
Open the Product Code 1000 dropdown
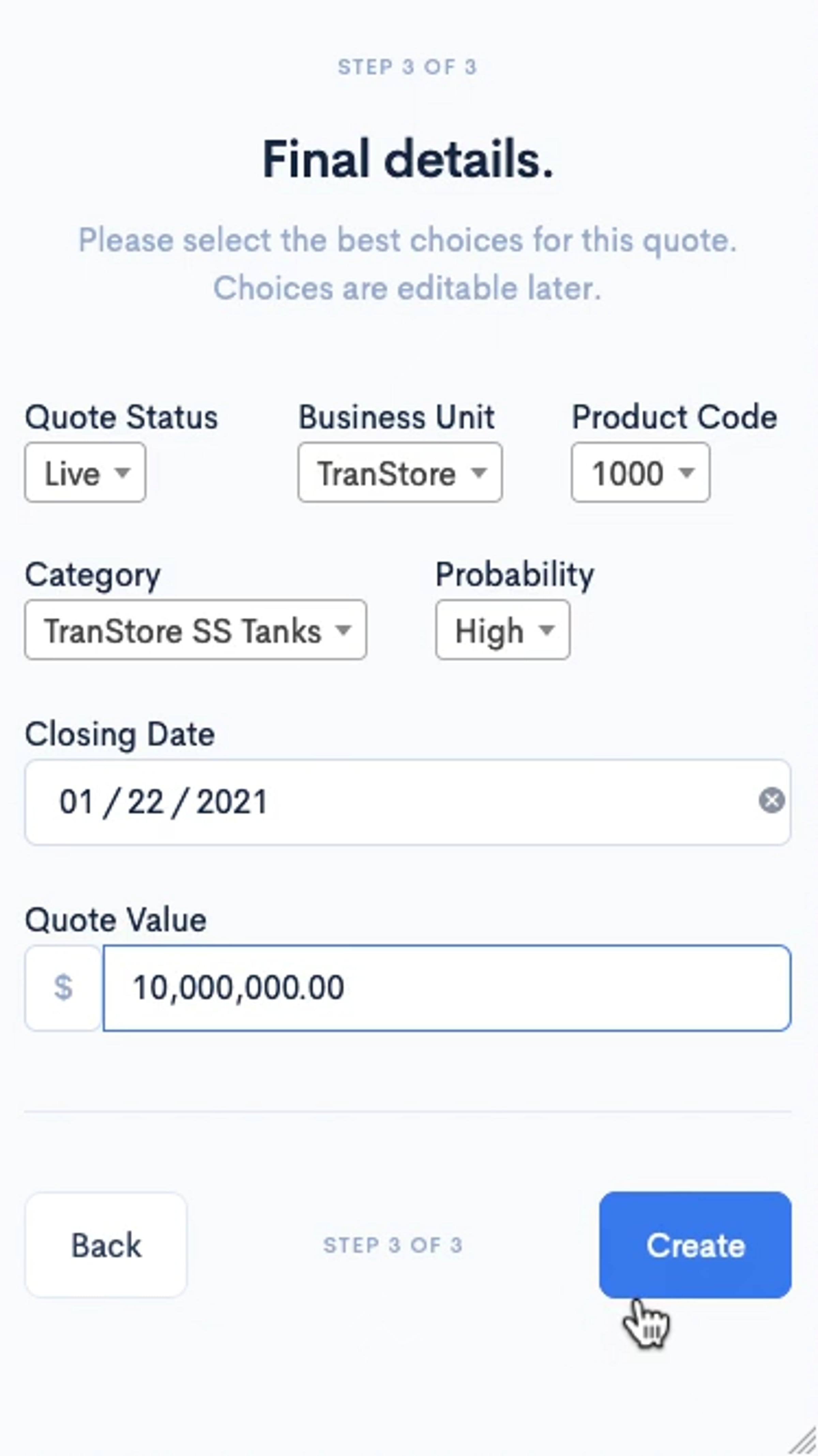coord(640,473)
